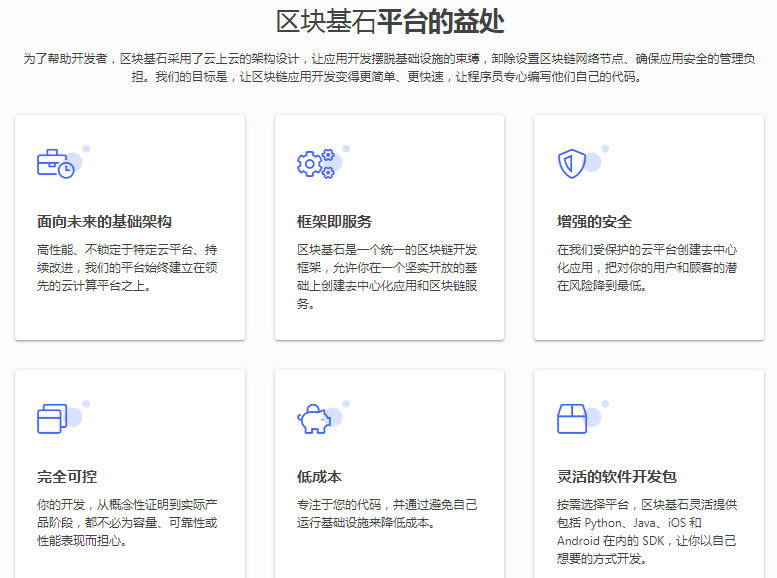
Task: Click the package box icon above 灵活的软件开发包
Action: (x=571, y=418)
